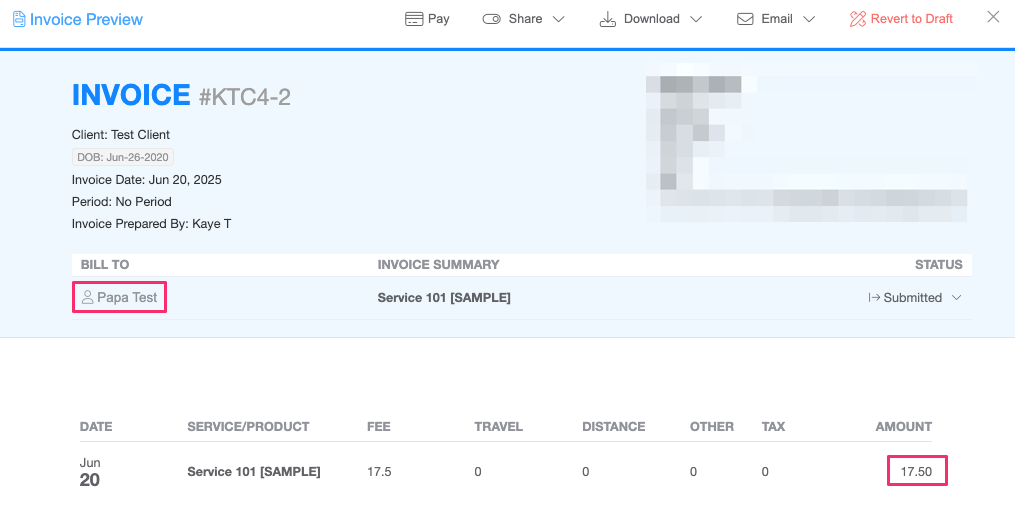Screen dimensions: 1015x517
Task: Click the Revert to Draft pencil icon
Action: 858,19
